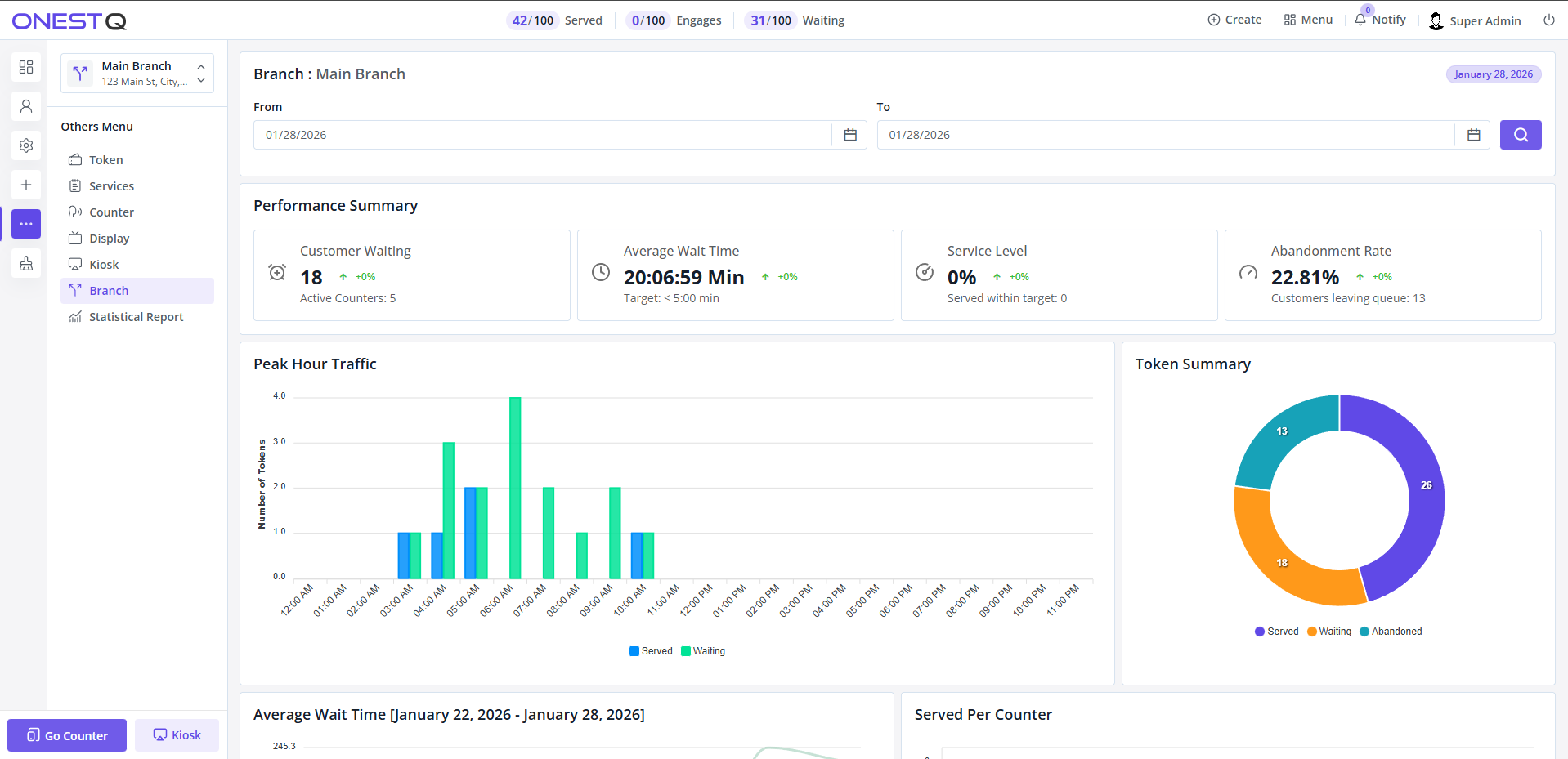
Task: Toggle the Abandoned legend in Token Summary
Action: (1391, 632)
